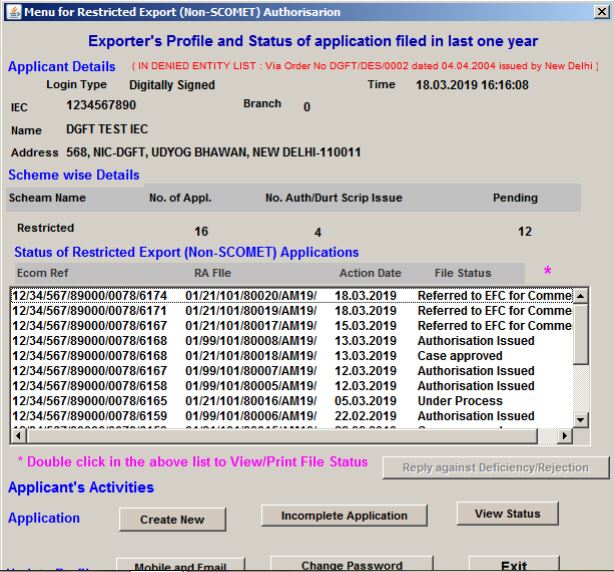Click the No. of Appl. value 16
Viewport: 614px width, 572px height.
[201, 231]
